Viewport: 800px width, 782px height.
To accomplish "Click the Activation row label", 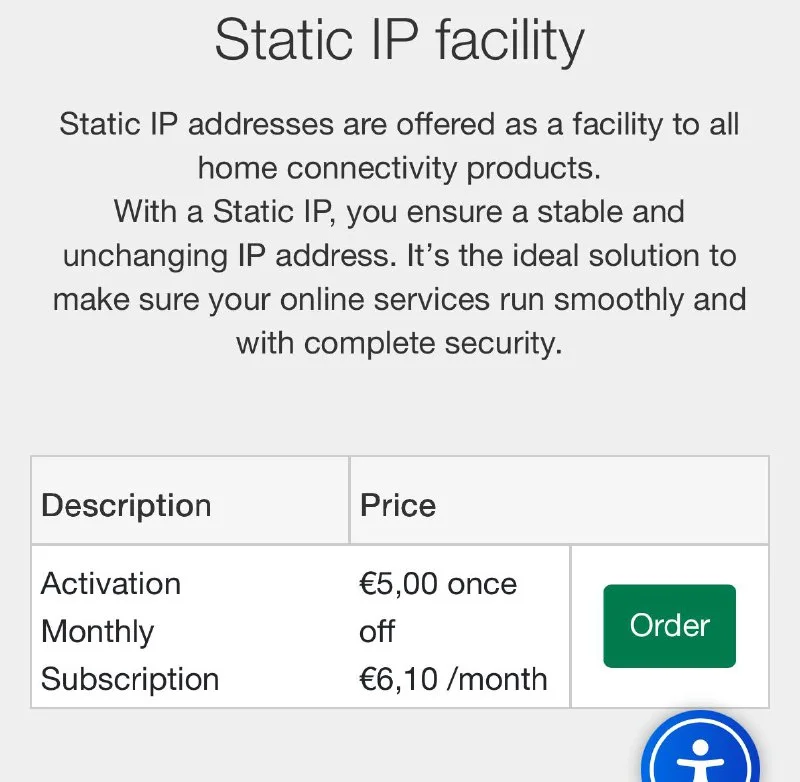I will [x=111, y=584].
